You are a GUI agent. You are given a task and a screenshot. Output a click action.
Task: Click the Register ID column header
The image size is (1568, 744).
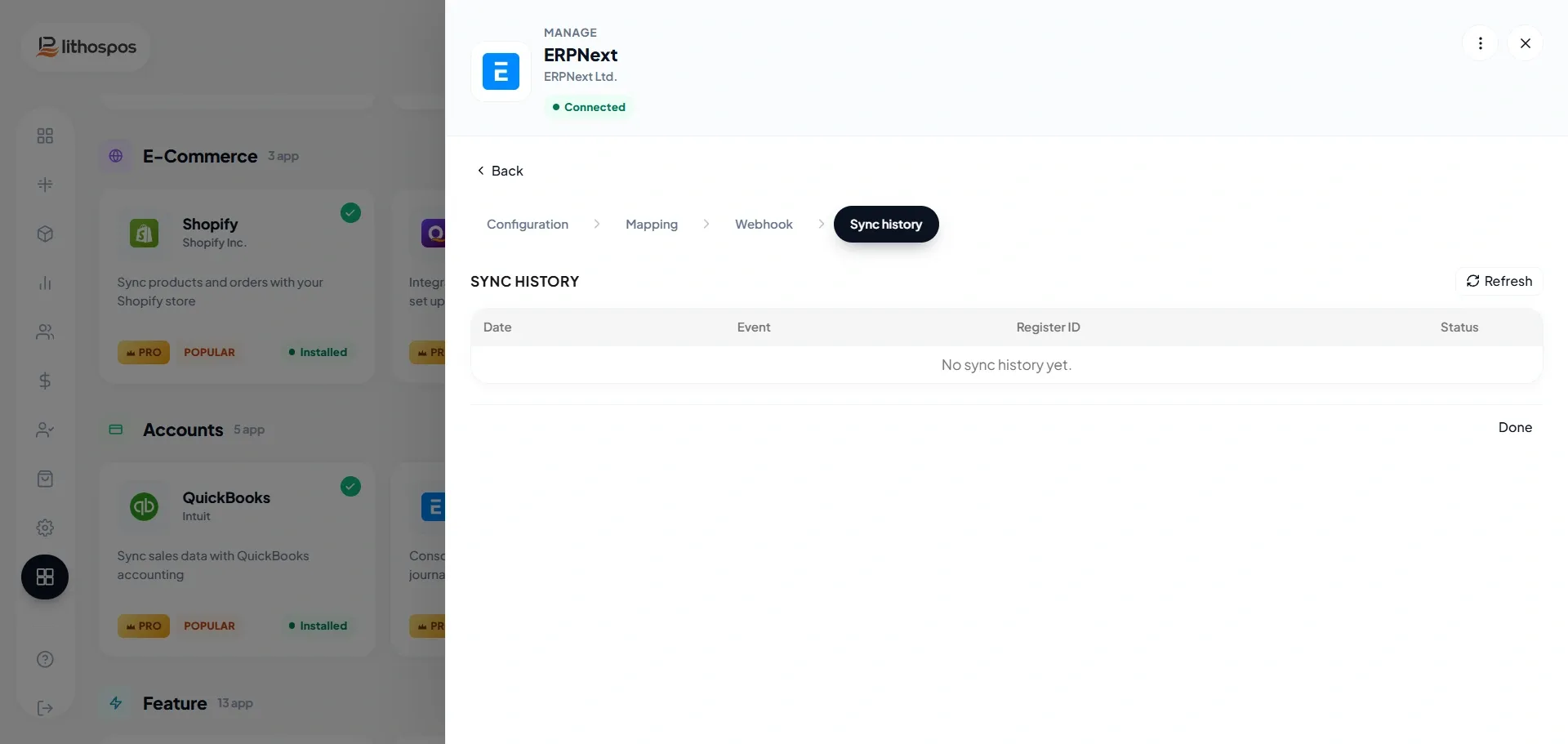(x=1048, y=327)
